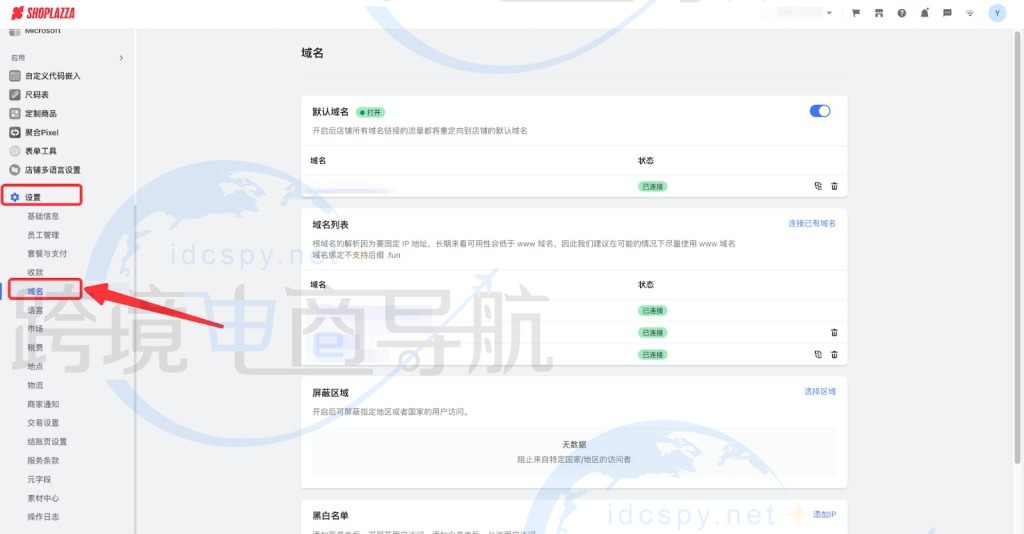Click 连接已有域名 link
Image resolution: width=1024 pixels, height=534 pixels.
[812, 223]
